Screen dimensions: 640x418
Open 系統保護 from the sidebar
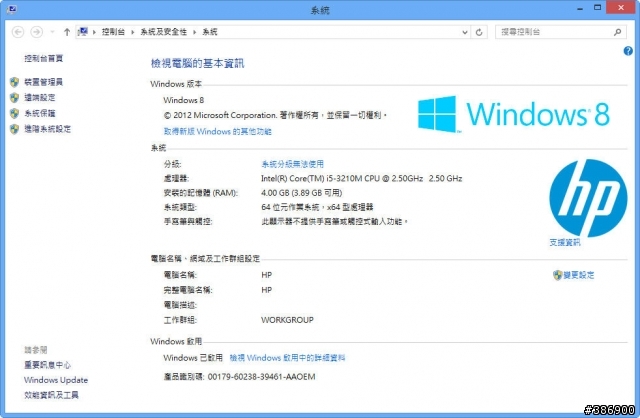(x=40, y=113)
